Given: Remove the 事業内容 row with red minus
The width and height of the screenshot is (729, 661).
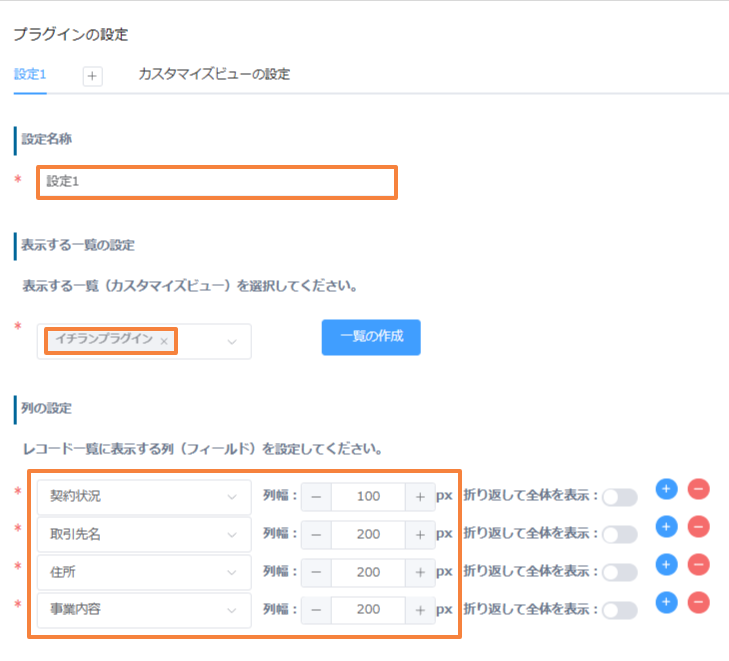Looking at the screenshot, I should 698,602.
